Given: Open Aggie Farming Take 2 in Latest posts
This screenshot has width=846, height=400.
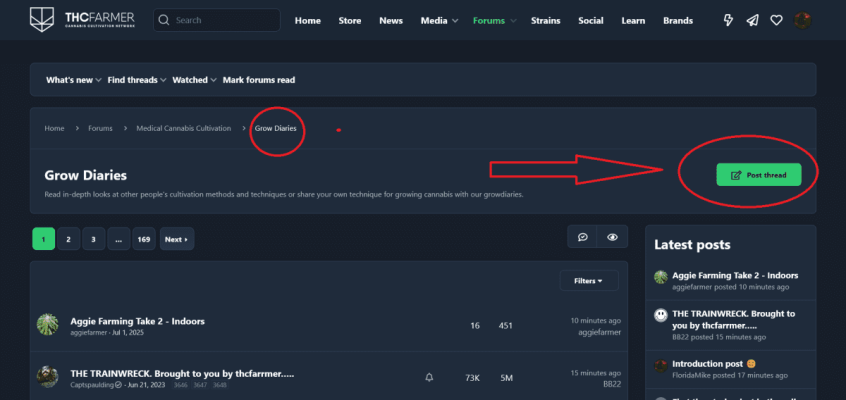Looking at the screenshot, I should [735, 275].
